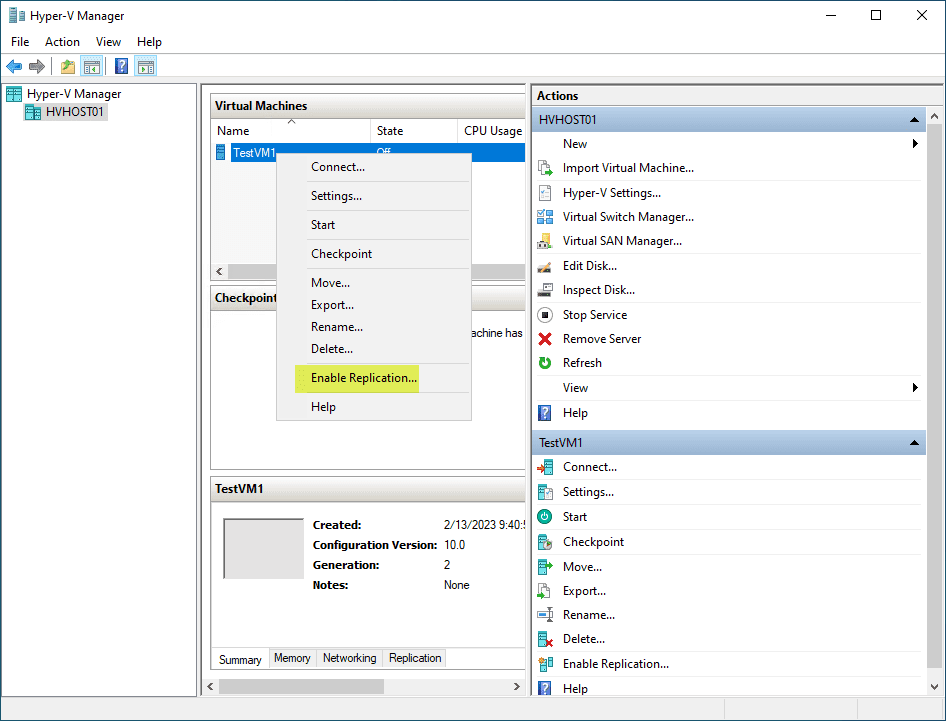946x721 pixels.
Task: Click the Up one level folder icon
Action: [68, 66]
